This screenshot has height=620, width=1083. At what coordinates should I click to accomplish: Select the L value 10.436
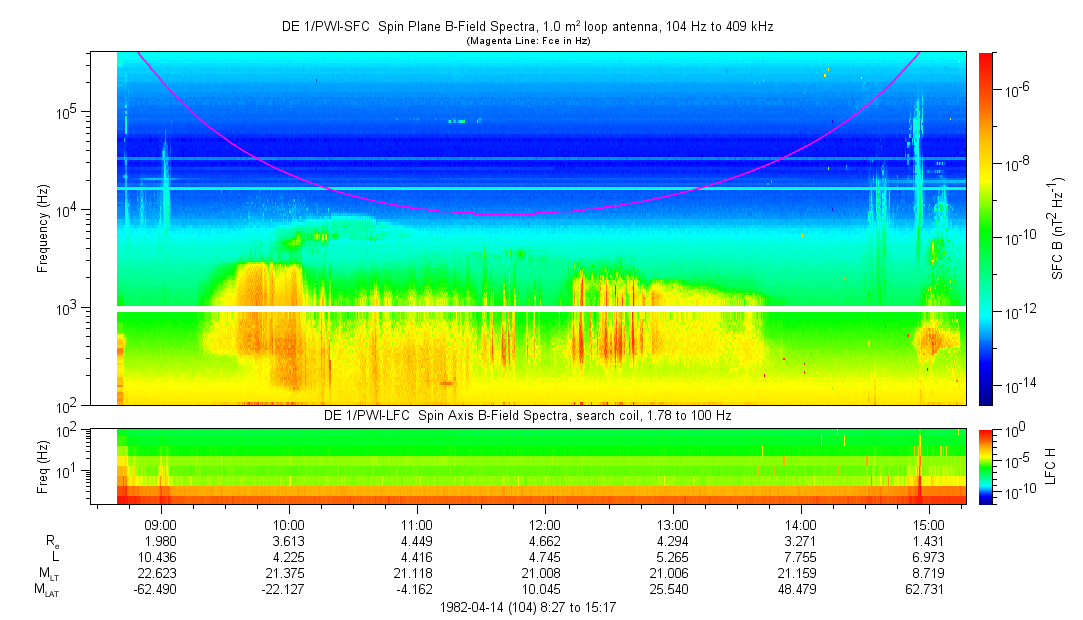161,557
